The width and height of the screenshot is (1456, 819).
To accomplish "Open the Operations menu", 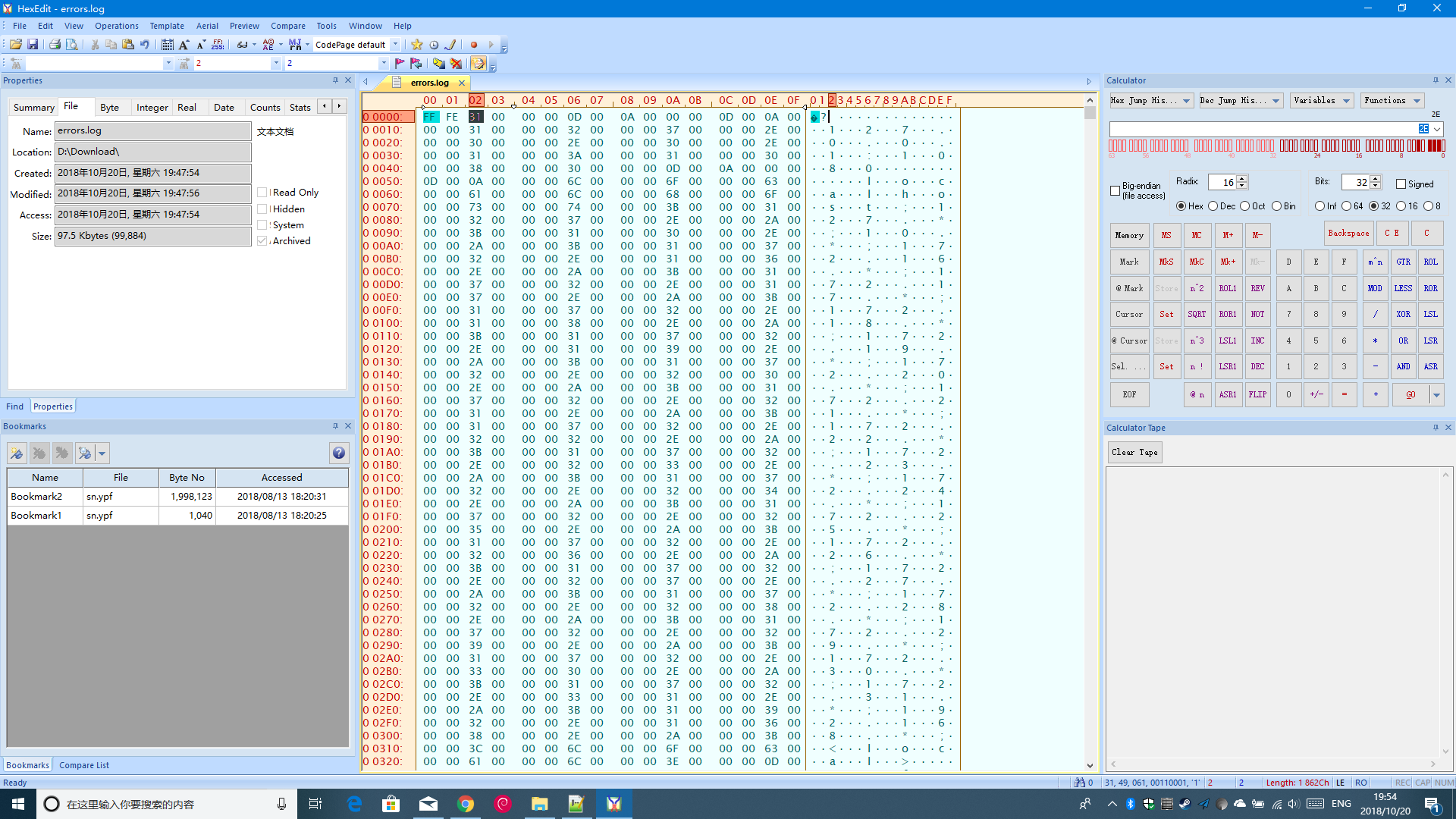I will (x=116, y=25).
